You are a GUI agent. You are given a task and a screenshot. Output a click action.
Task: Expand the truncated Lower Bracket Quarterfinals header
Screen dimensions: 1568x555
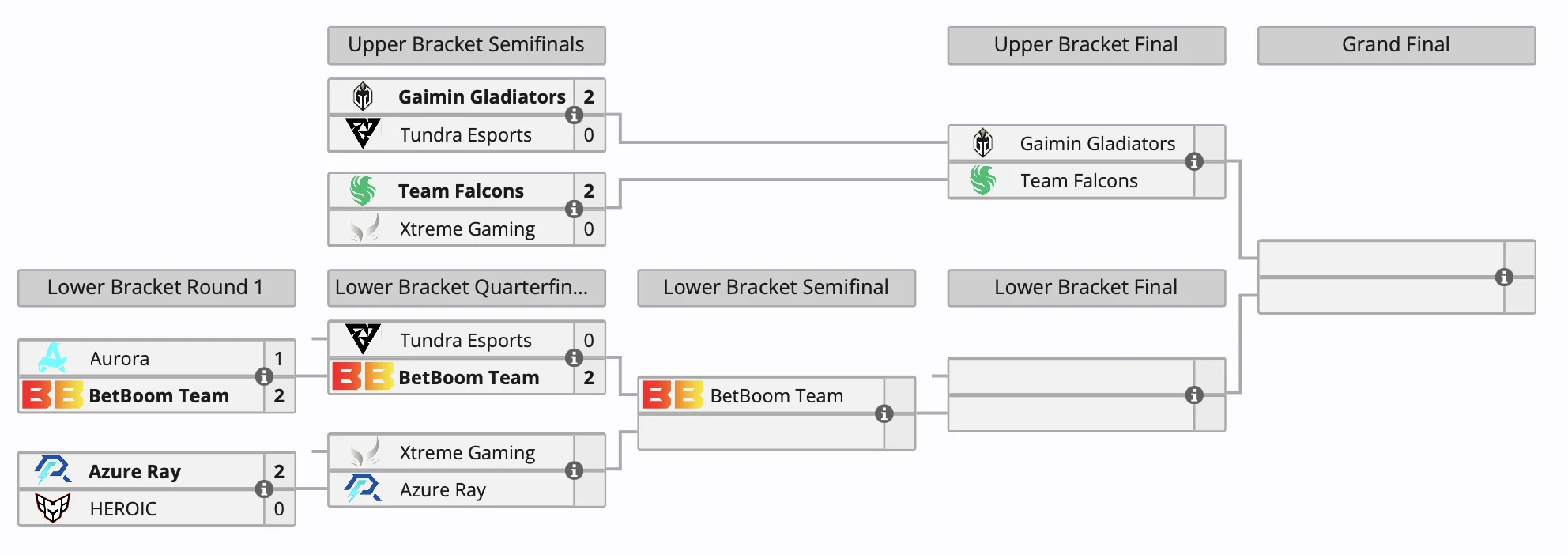[x=466, y=288]
